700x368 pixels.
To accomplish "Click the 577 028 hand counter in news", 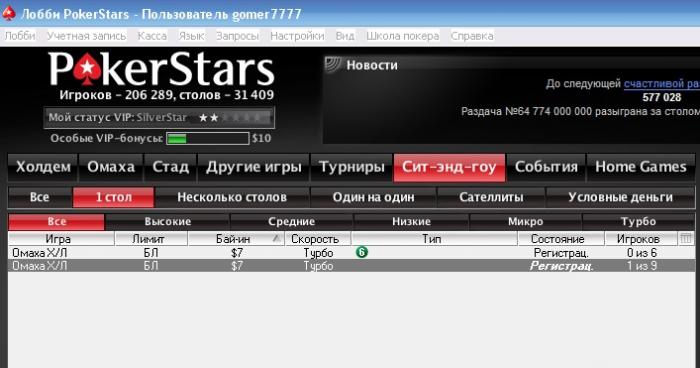I will (662, 97).
